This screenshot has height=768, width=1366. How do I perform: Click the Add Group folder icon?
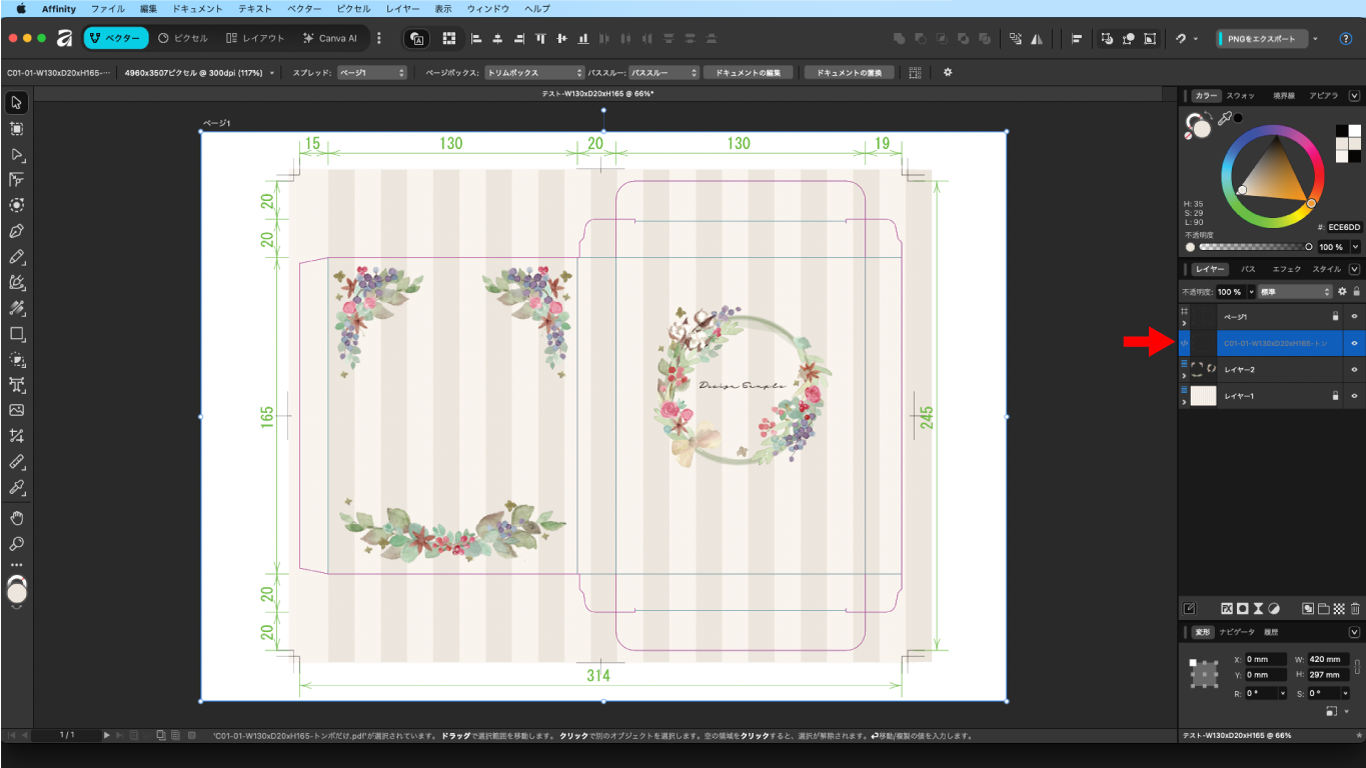1323,608
